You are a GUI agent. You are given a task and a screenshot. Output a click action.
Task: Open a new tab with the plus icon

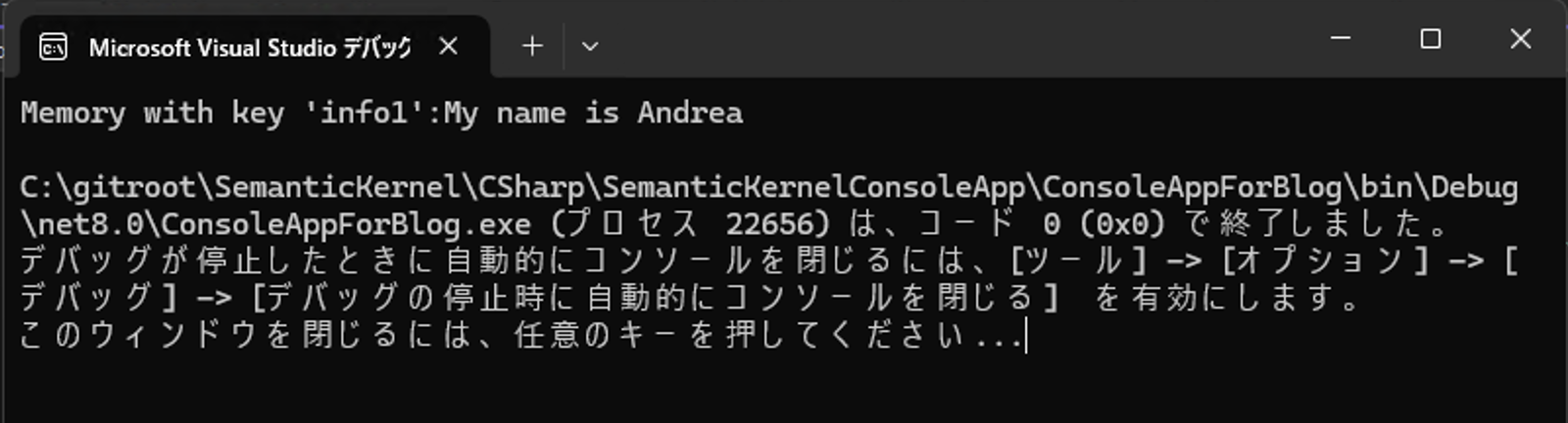[532, 46]
